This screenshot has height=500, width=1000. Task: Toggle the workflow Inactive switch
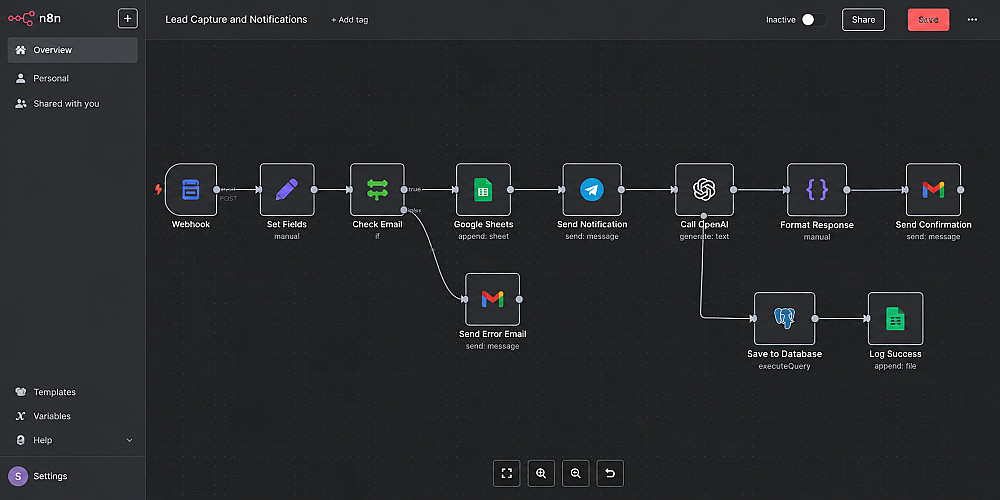click(x=814, y=20)
